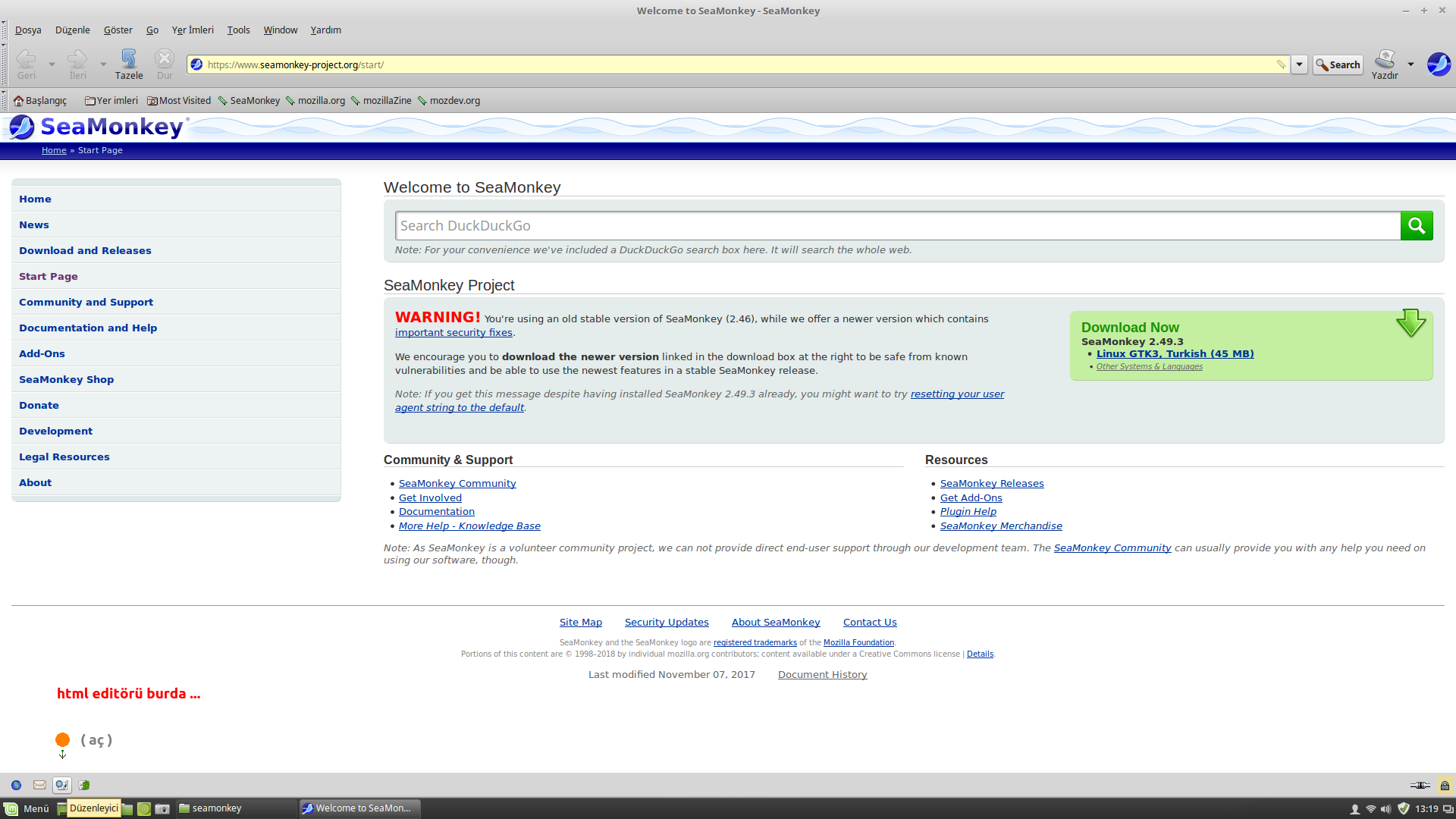Open the Tools menu
The height and width of the screenshot is (819, 1456).
click(238, 30)
